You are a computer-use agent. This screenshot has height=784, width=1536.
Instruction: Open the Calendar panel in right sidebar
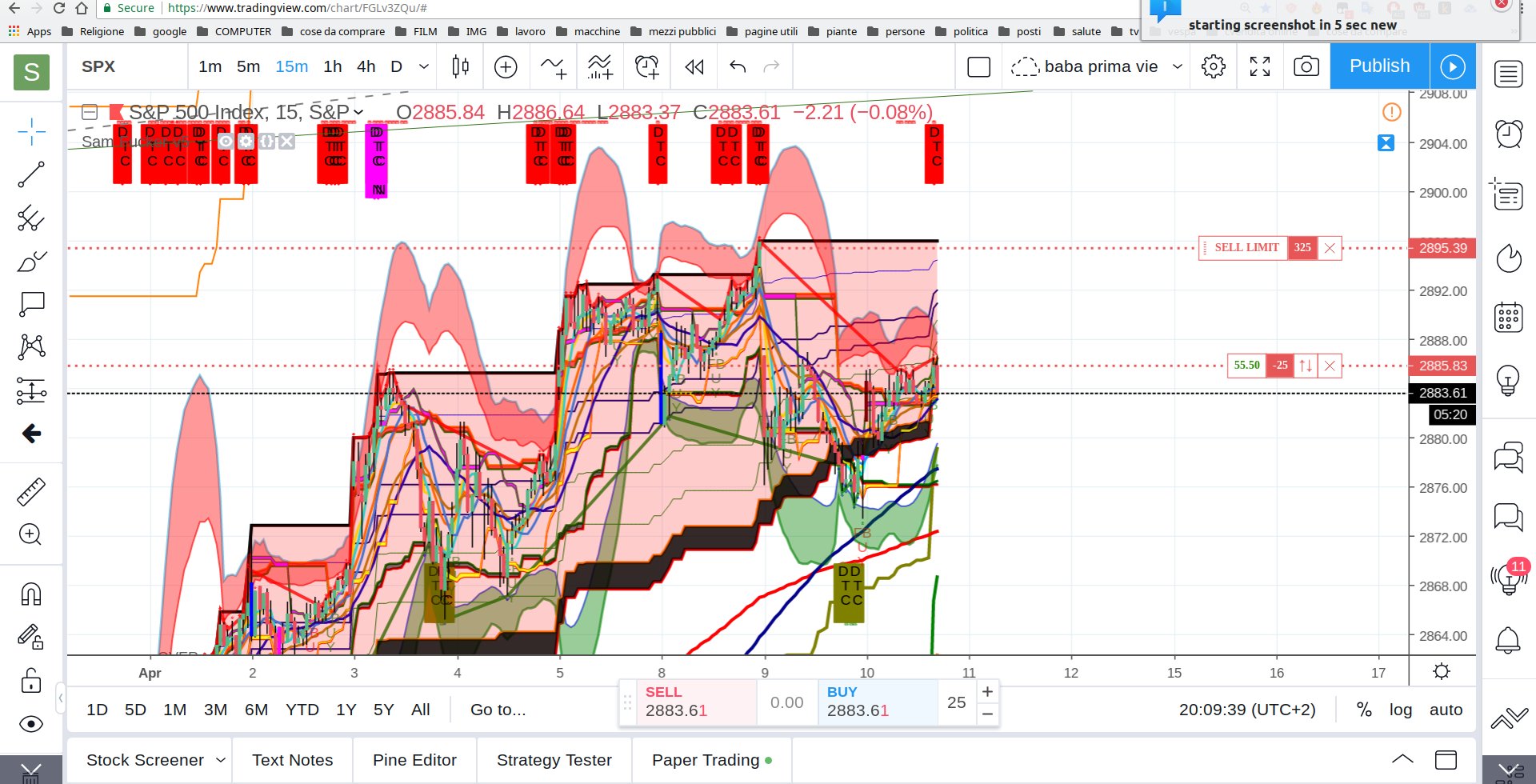1509,317
